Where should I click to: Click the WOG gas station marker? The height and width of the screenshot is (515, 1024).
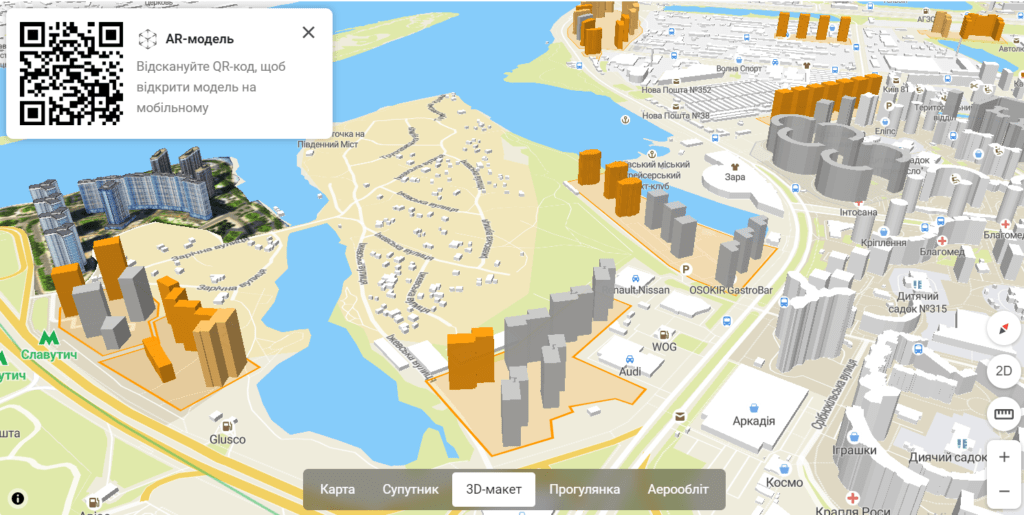pos(664,332)
